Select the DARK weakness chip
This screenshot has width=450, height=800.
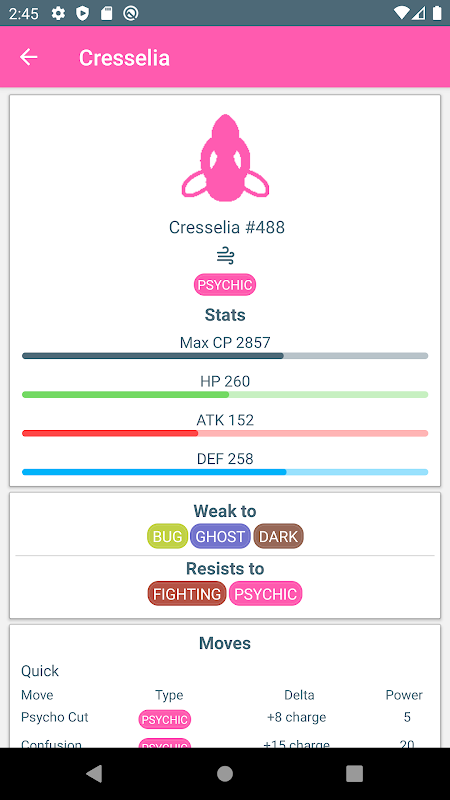pos(279,536)
